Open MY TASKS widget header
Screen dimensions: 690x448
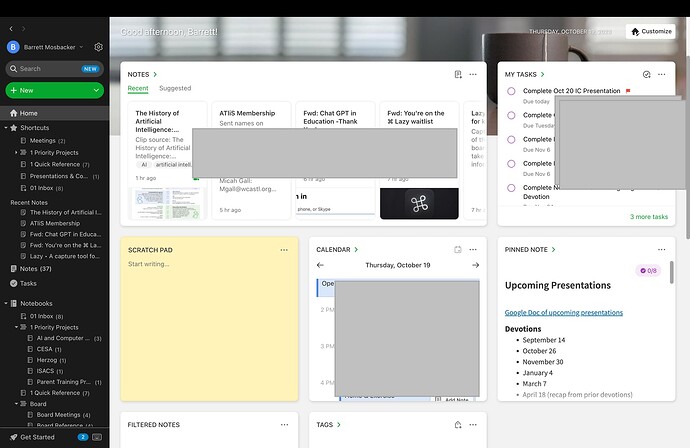pyautogui.click(x=525, y=74)
